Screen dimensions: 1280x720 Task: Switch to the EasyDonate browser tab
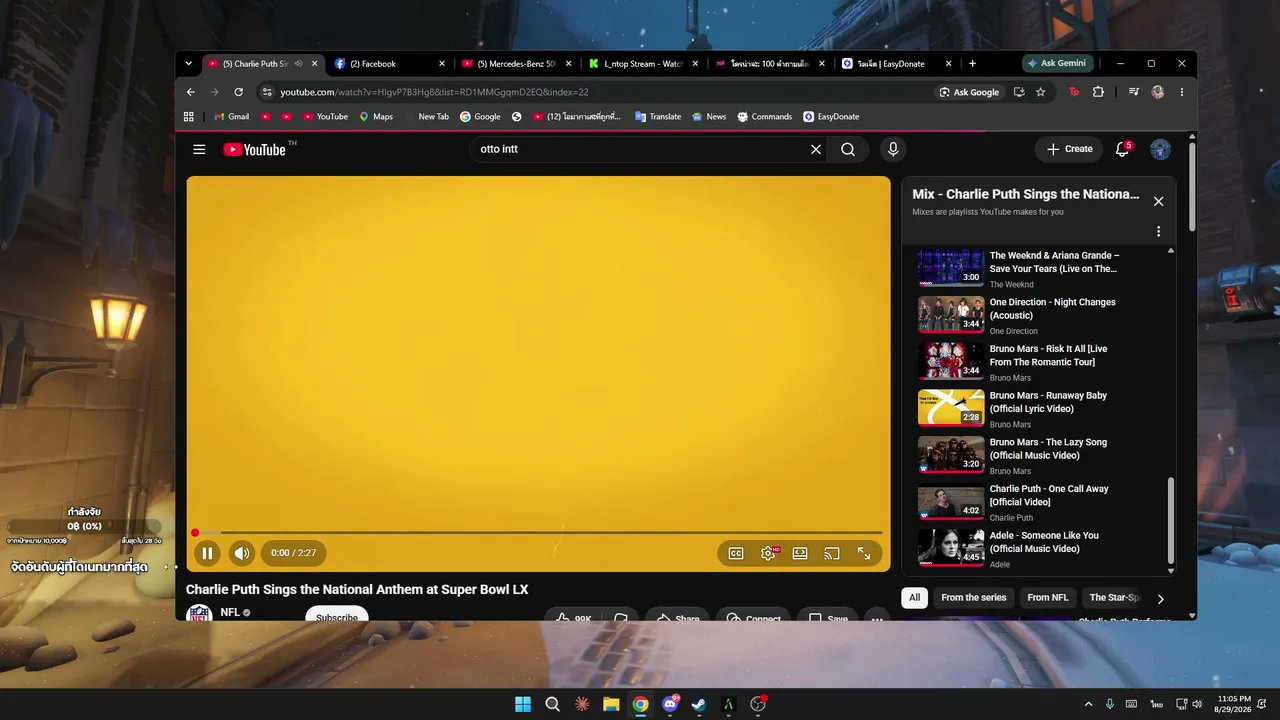(896, 64)
